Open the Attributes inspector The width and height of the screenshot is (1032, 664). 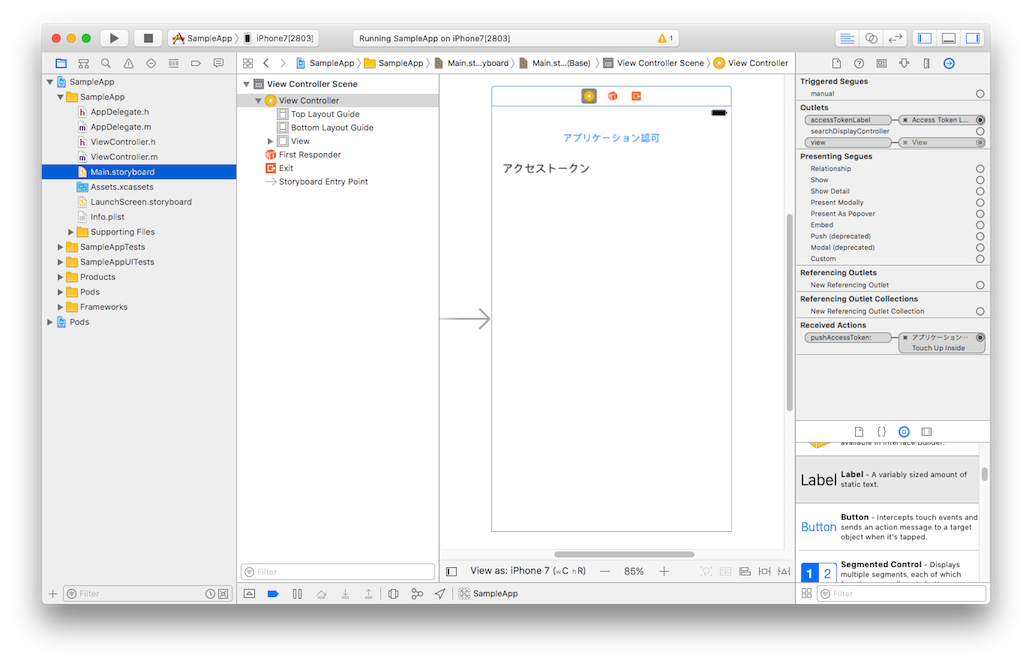(x=904, y=63)
